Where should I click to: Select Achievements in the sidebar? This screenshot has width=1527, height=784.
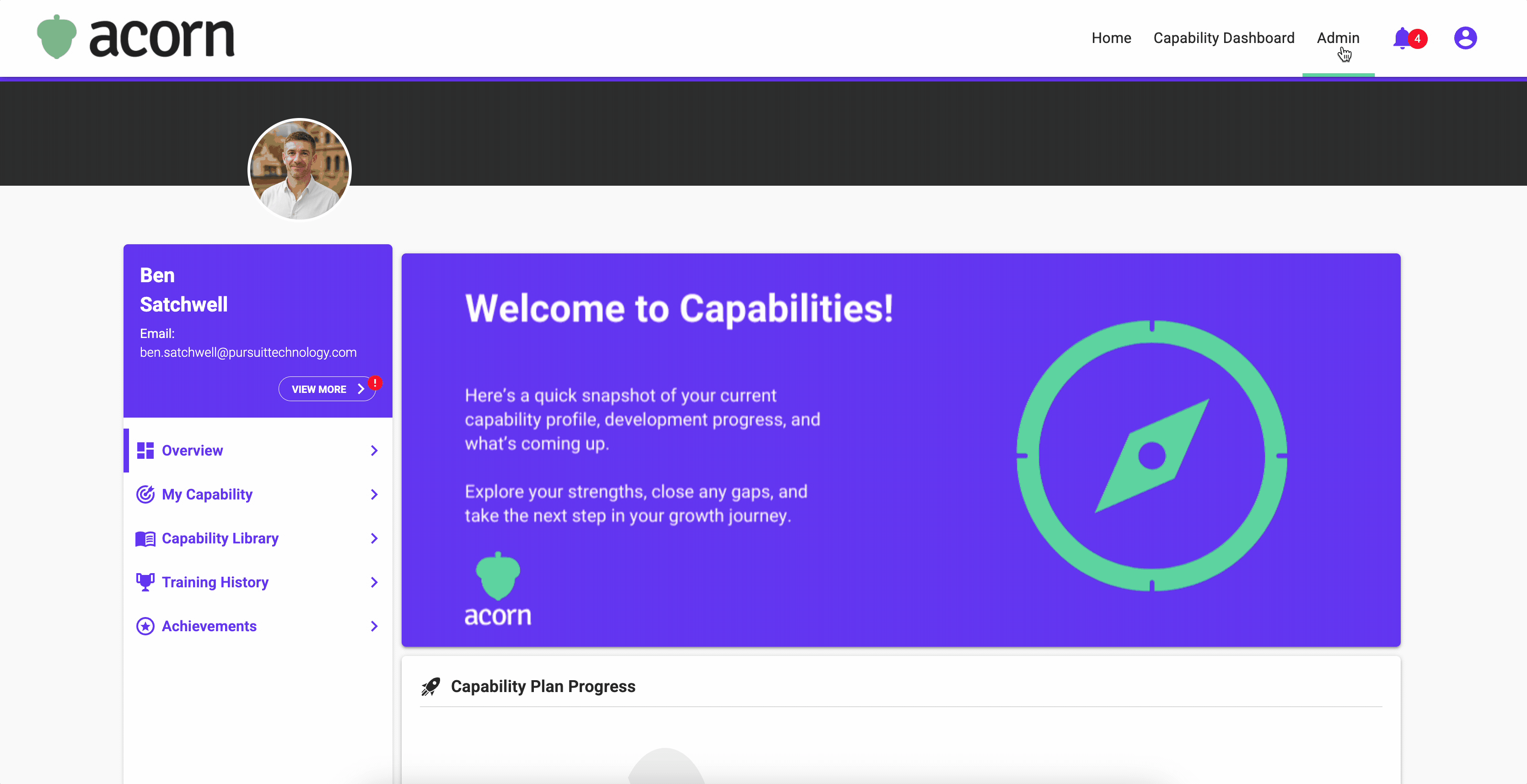point(258,626)
